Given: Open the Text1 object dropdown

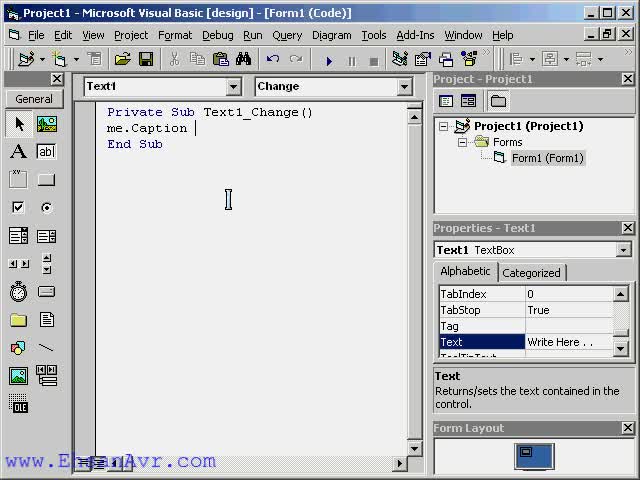Looking at the screenshot, I should pos(233,87).
